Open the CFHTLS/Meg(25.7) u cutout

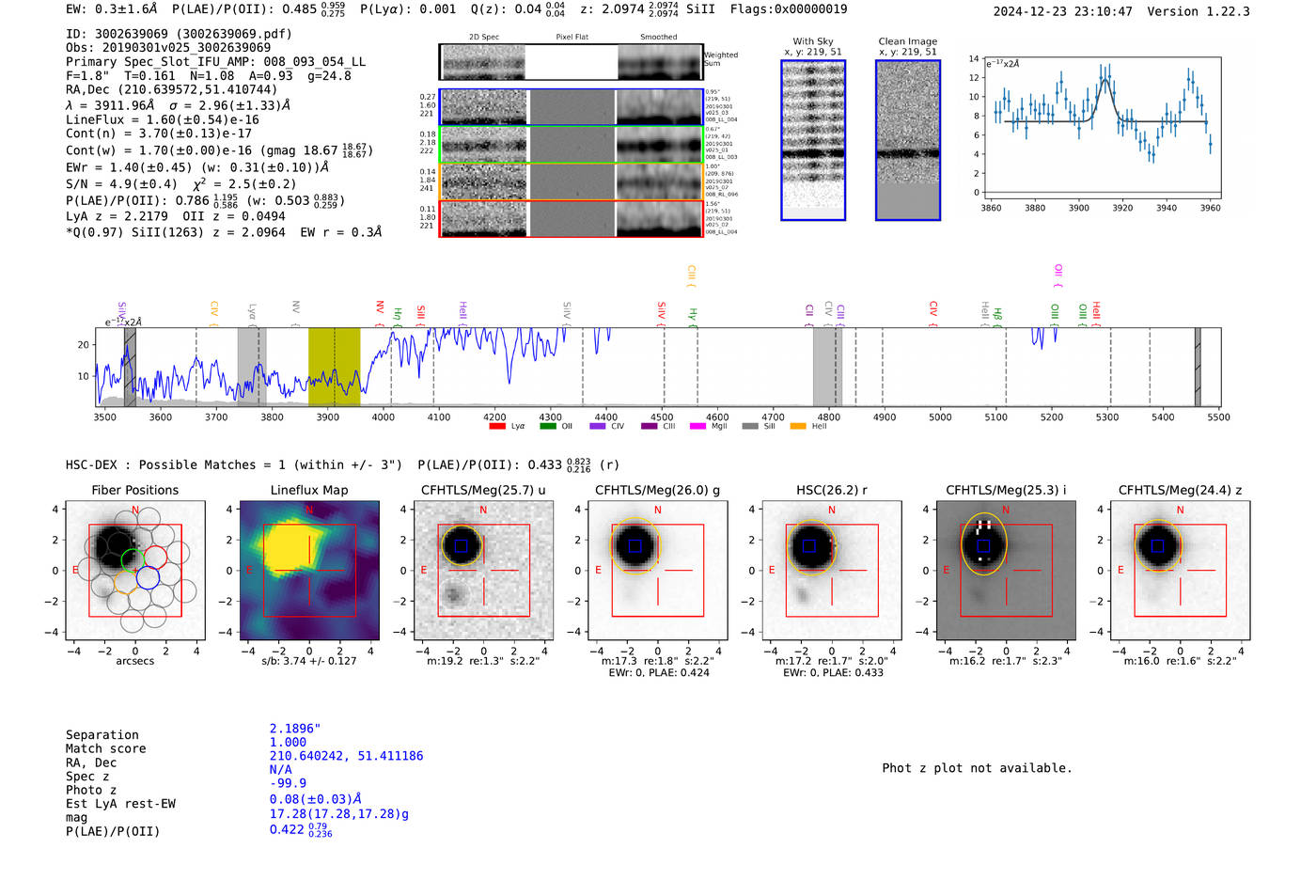coord(483,571)
